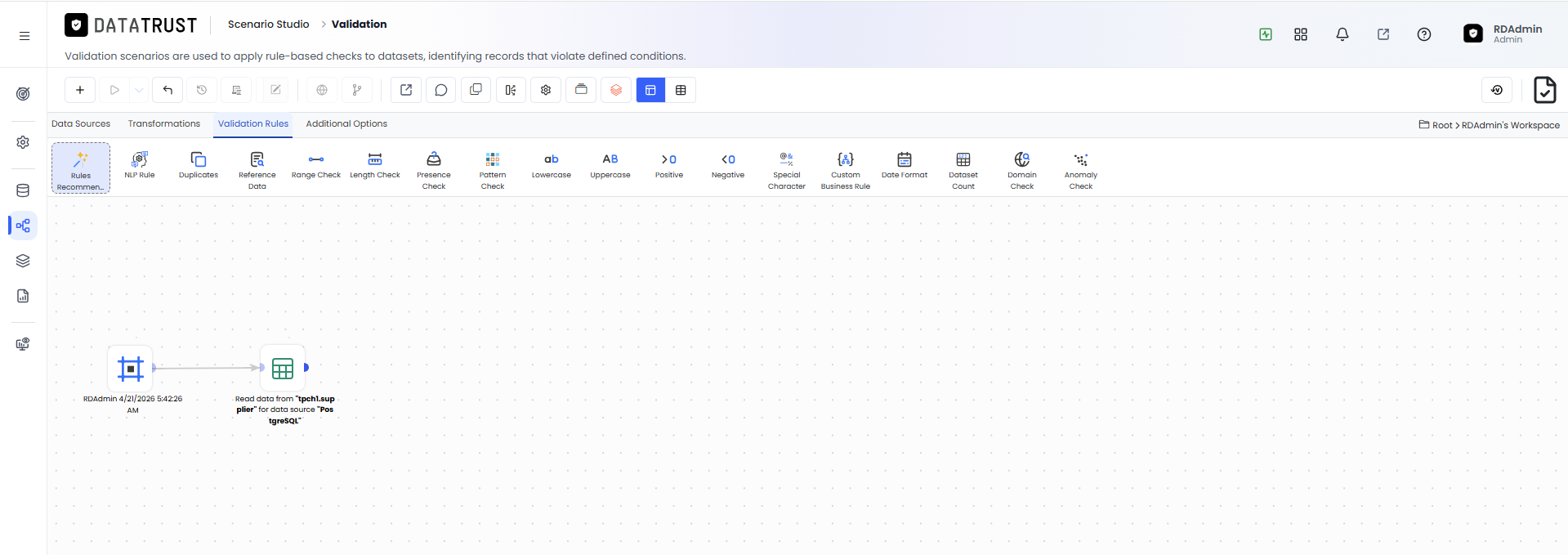The image size is (1568, 555).
Task: Open the monitor eye icon in sidebar
Action: [23, 344]
